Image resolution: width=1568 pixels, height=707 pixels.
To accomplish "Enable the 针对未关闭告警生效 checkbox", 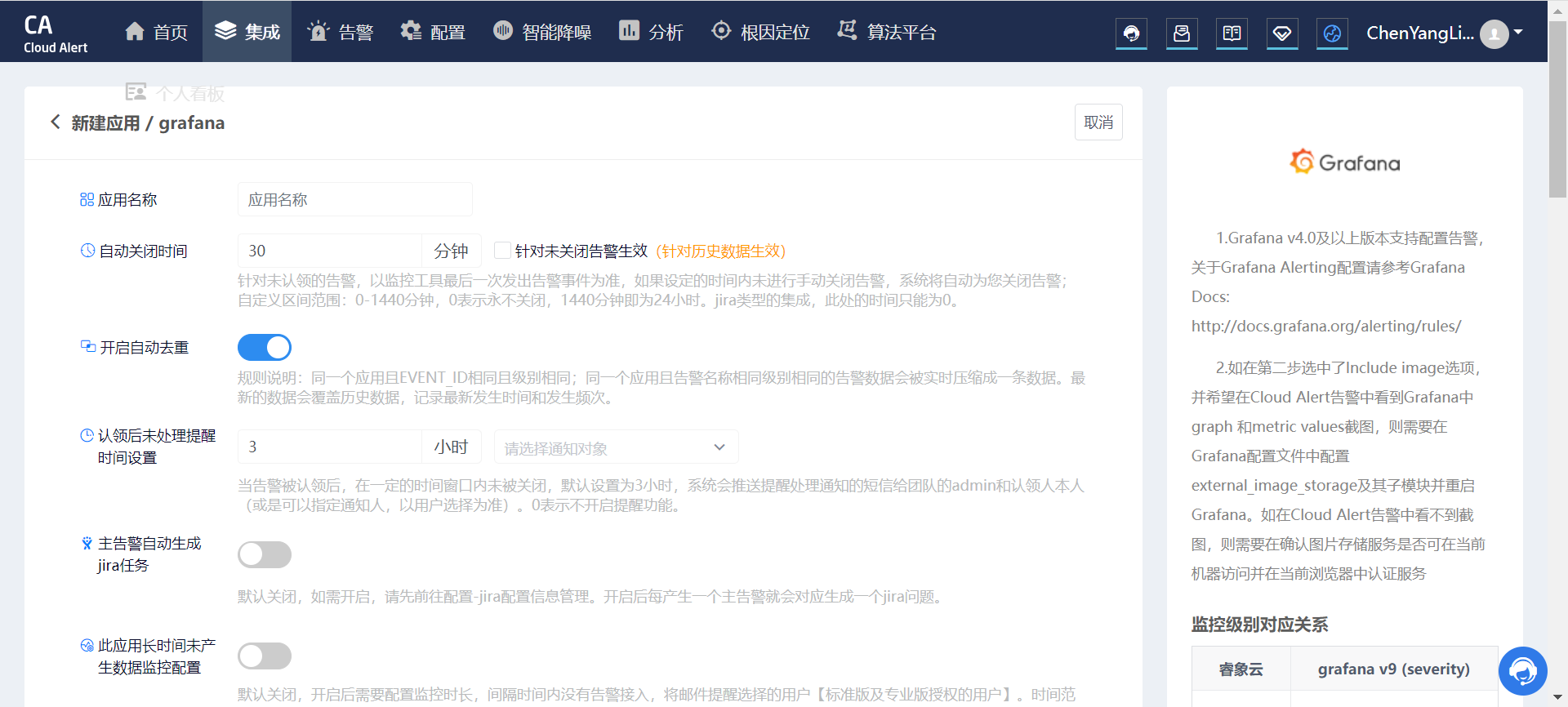I will coord(503,251).
